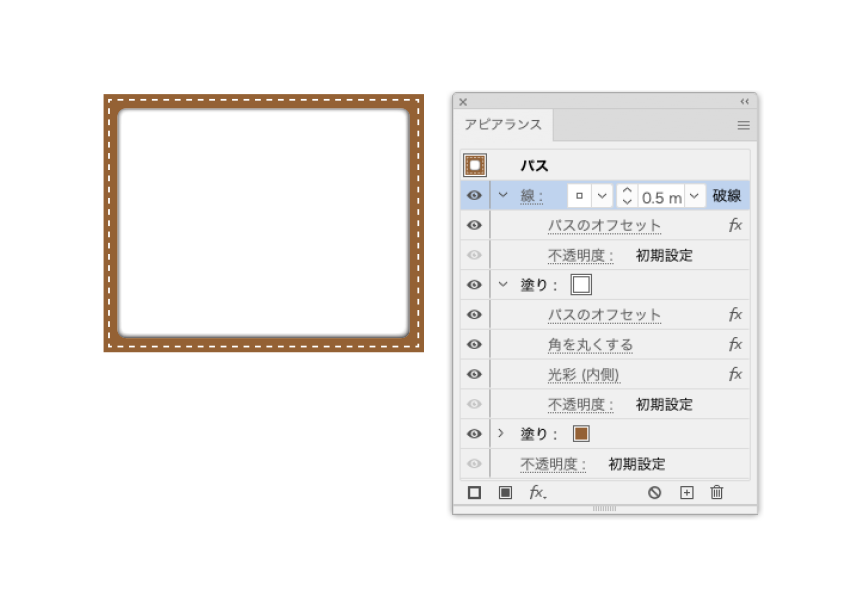
Task: Click the Duplicate Selected Item icon
Action: (x=686, y=493)
